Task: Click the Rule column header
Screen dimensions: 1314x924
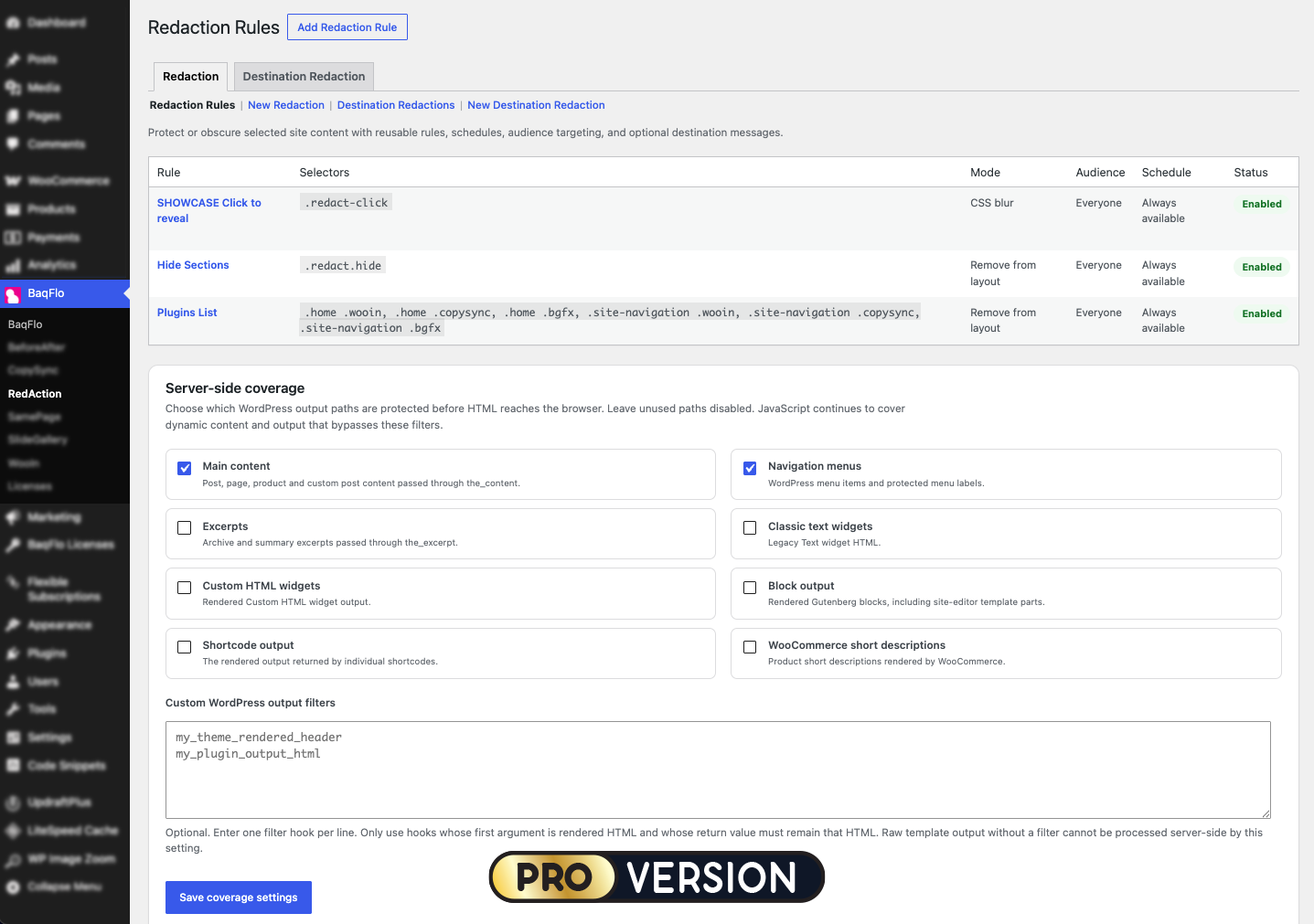Action: (168, 173)
